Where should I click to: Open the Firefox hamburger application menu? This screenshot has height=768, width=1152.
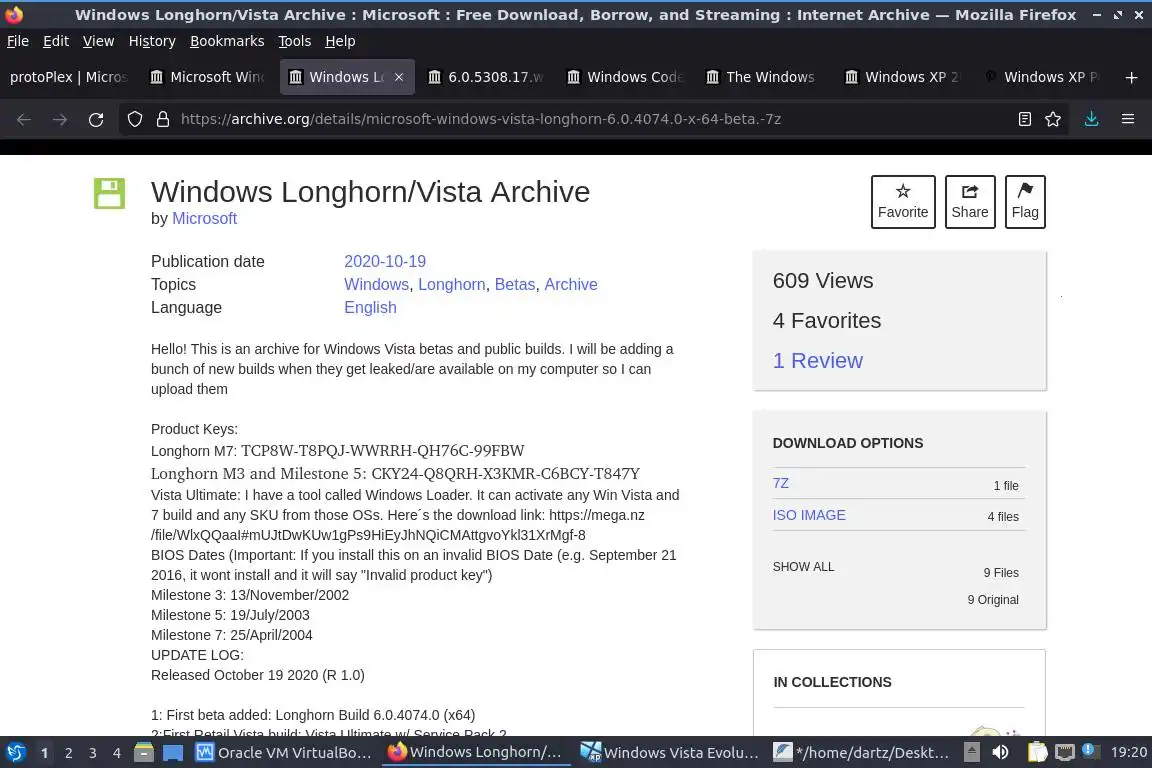point(1128,119)
